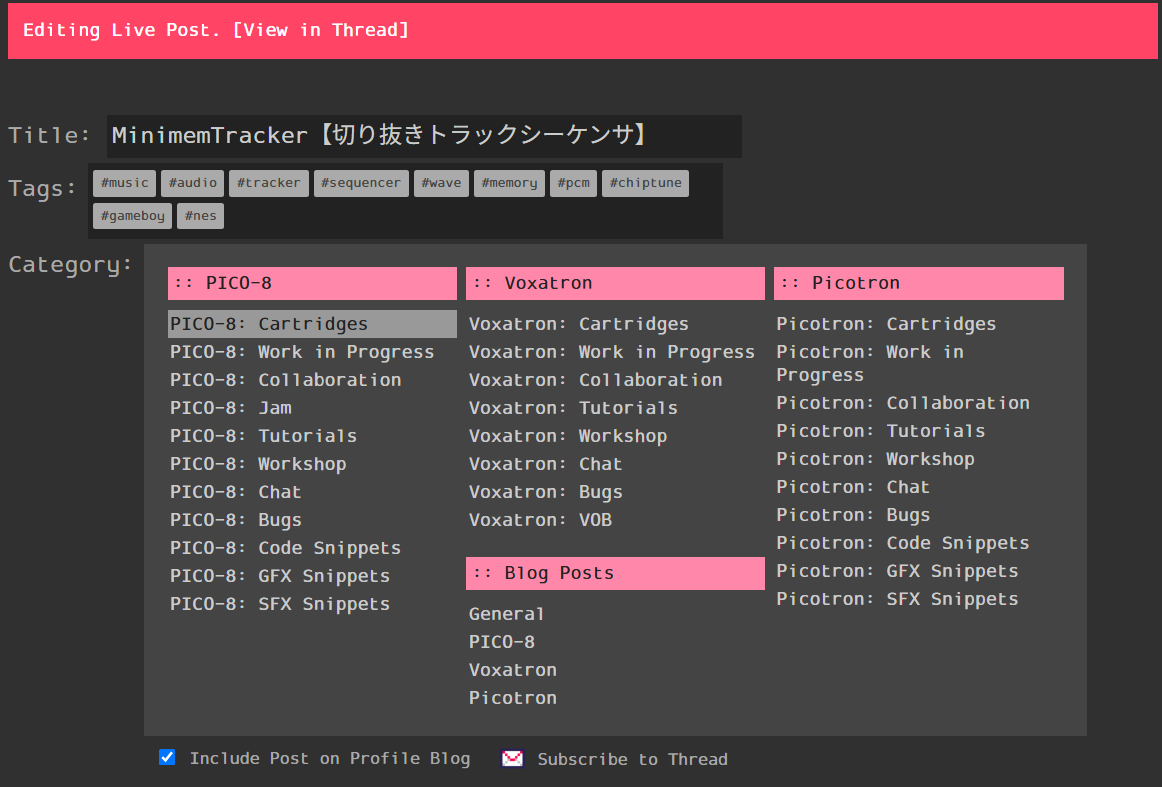This screenshot has width=1162, height=787.
Task: Select PICO-8: SFX Snippets category
Action: tap(280, 604)
